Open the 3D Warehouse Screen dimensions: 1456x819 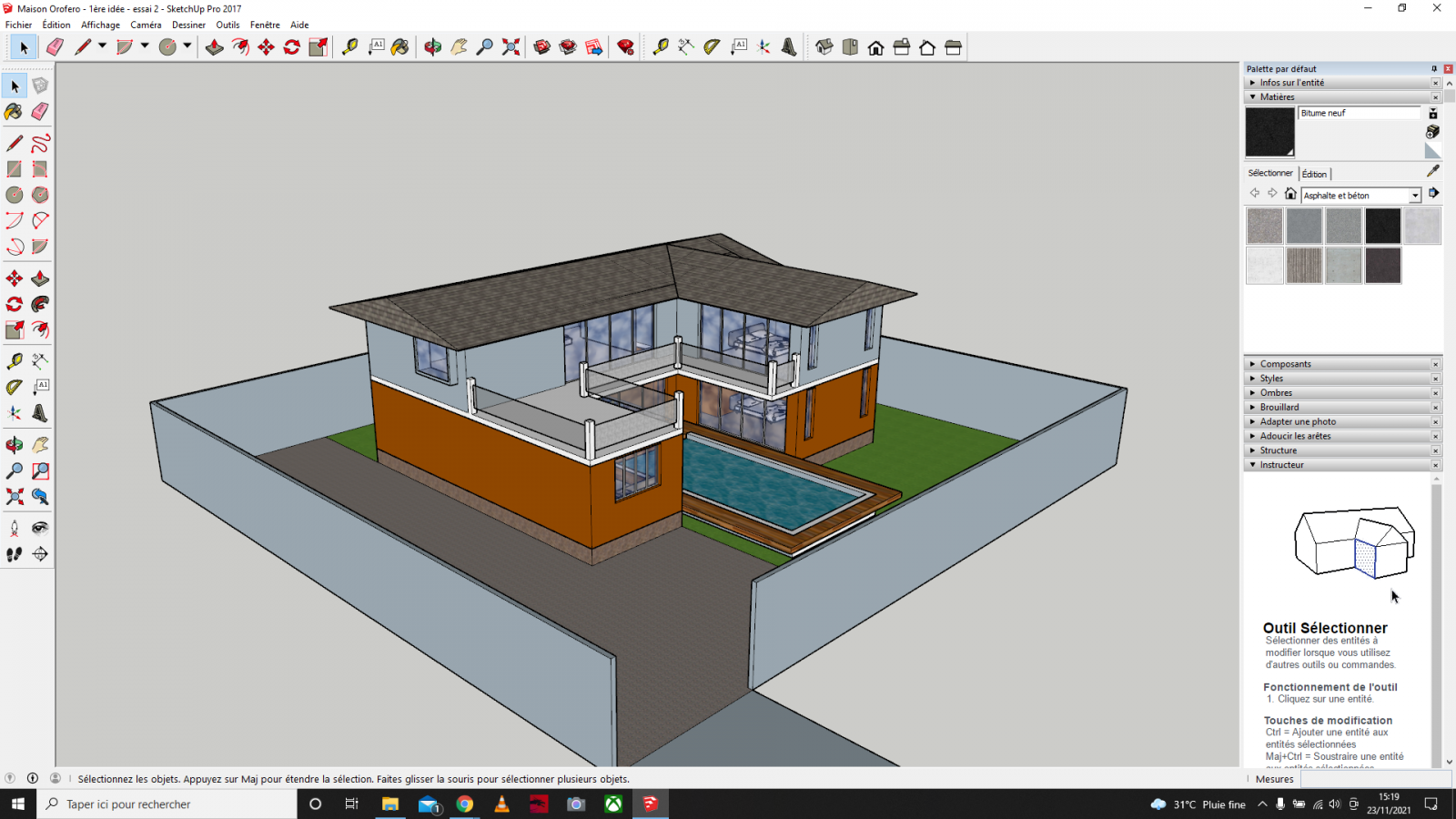(541, 47)
